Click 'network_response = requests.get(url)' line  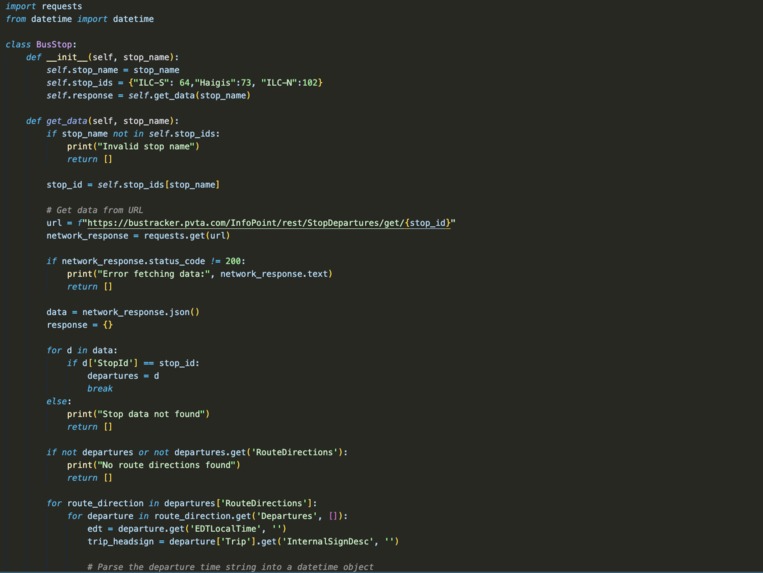pos(138,235)
